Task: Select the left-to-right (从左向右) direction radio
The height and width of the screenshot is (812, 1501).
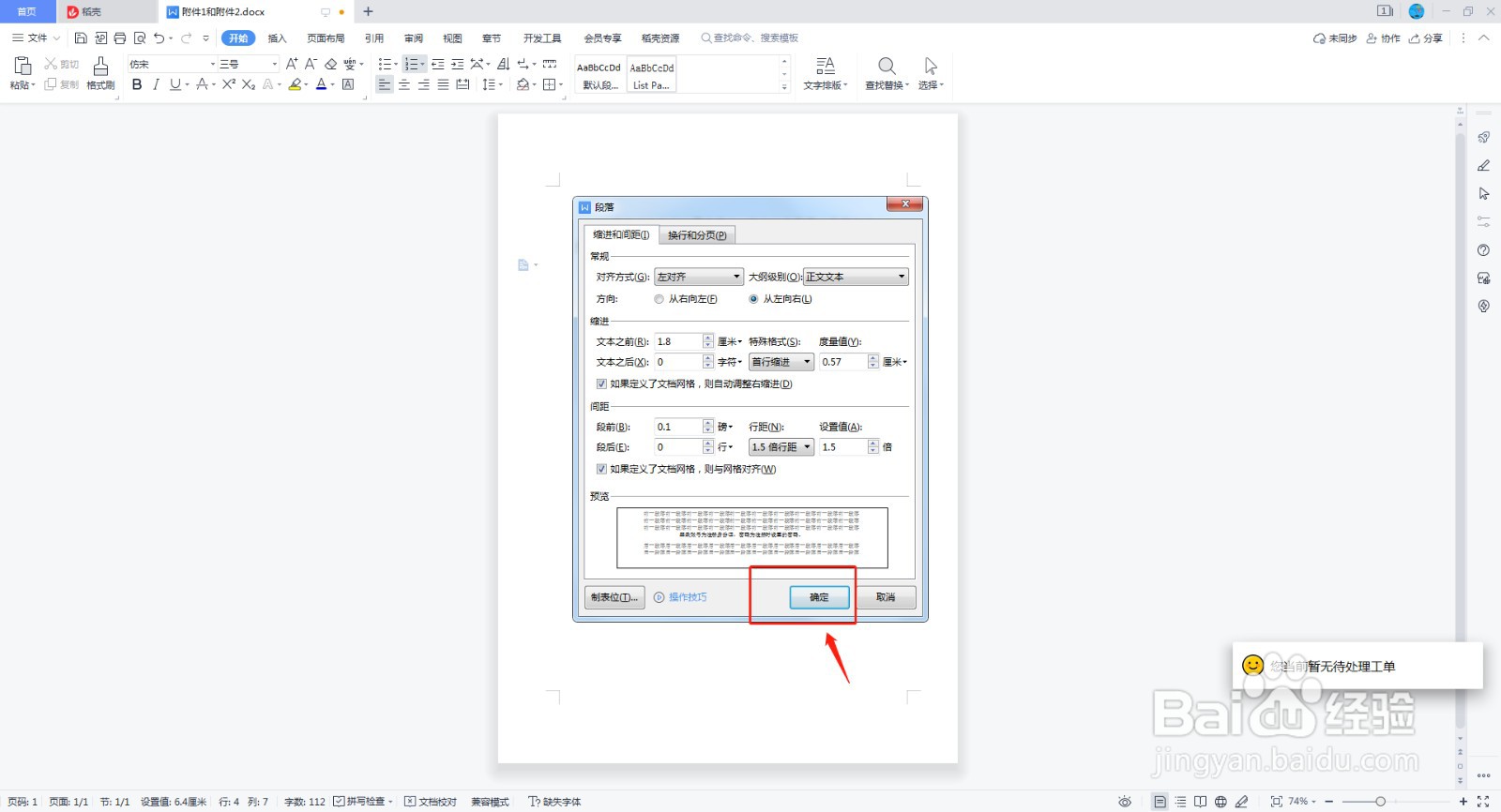Action: tap(753, 299)
